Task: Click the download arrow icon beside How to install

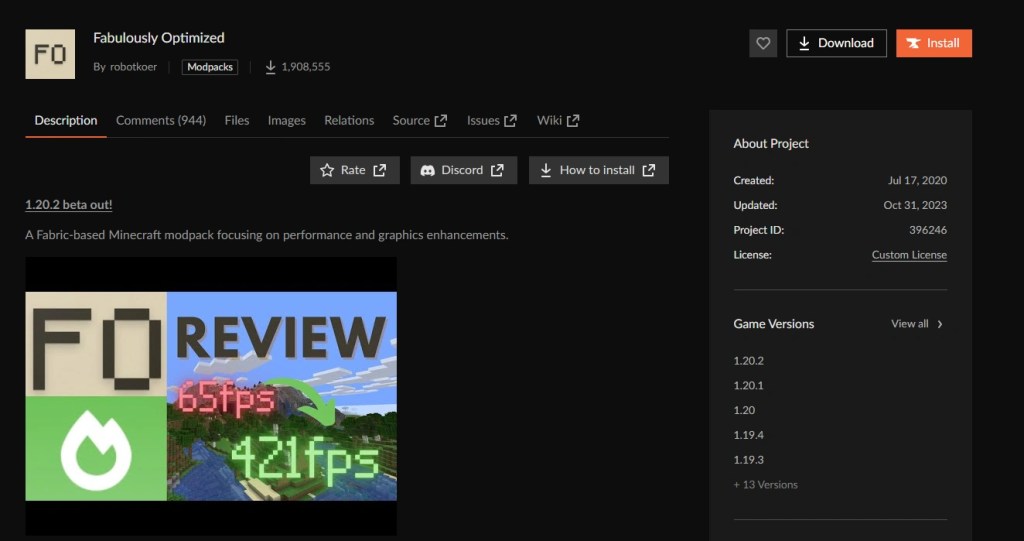Action: click(x=545, y=170)
